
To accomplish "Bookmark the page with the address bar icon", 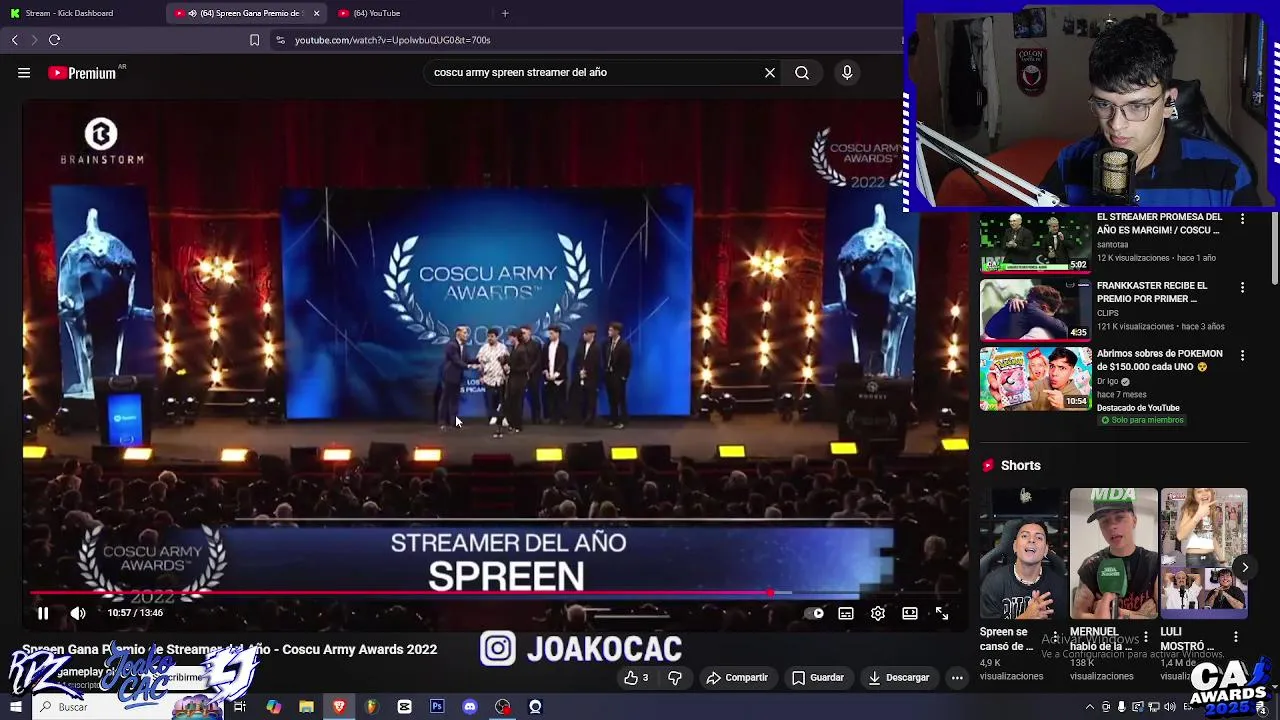I will click(x=254, y=40).
